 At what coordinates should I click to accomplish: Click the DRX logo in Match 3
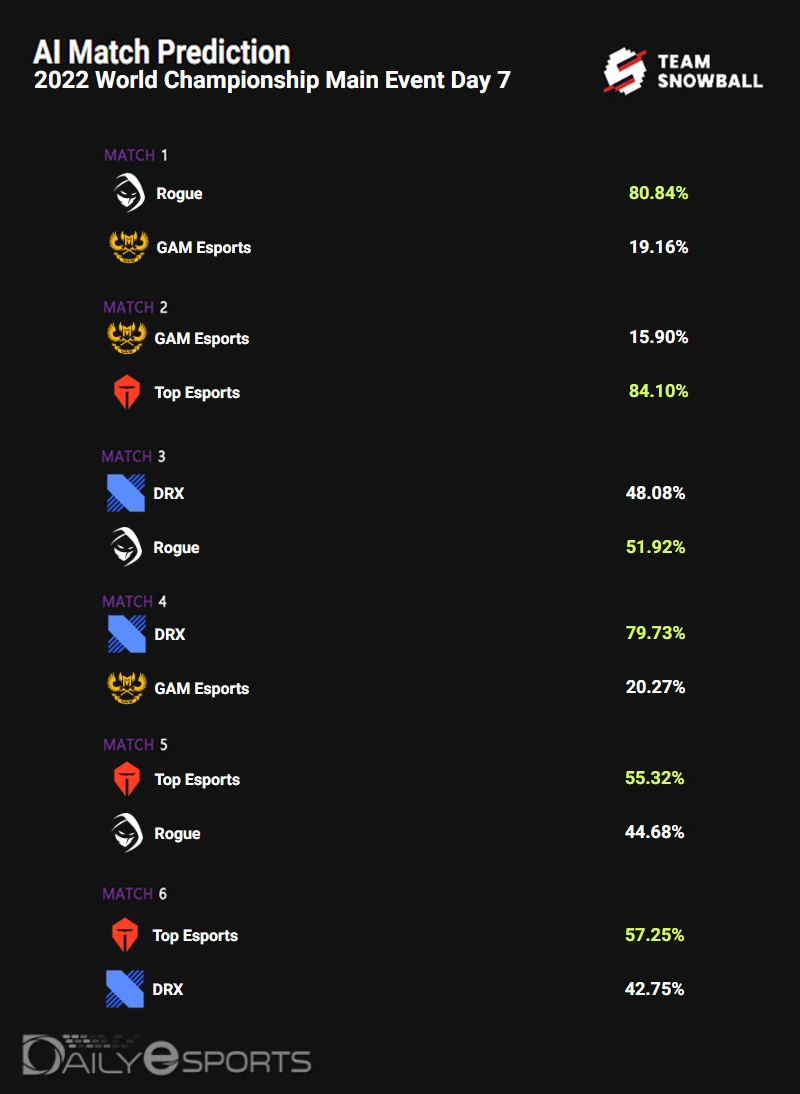point(127,493)
